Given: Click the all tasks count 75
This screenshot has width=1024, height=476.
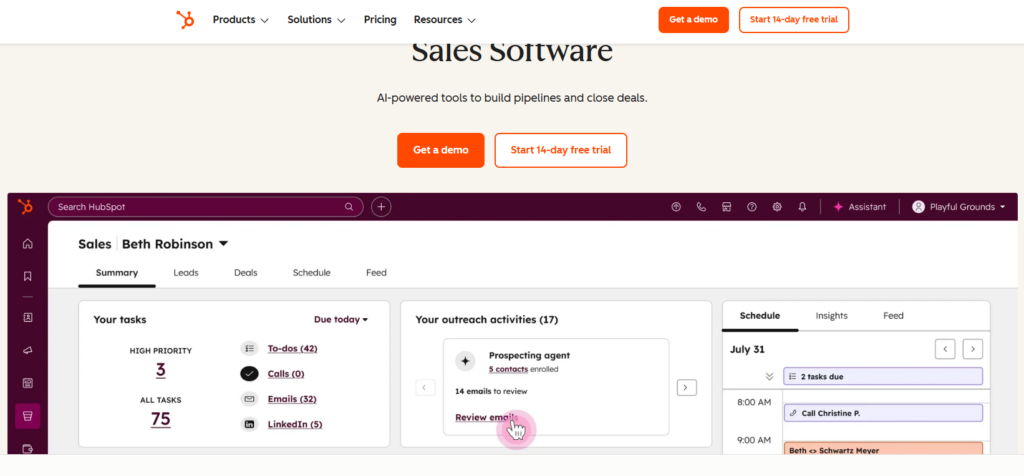Looking at the screenshot, I should tap(161, 419).
